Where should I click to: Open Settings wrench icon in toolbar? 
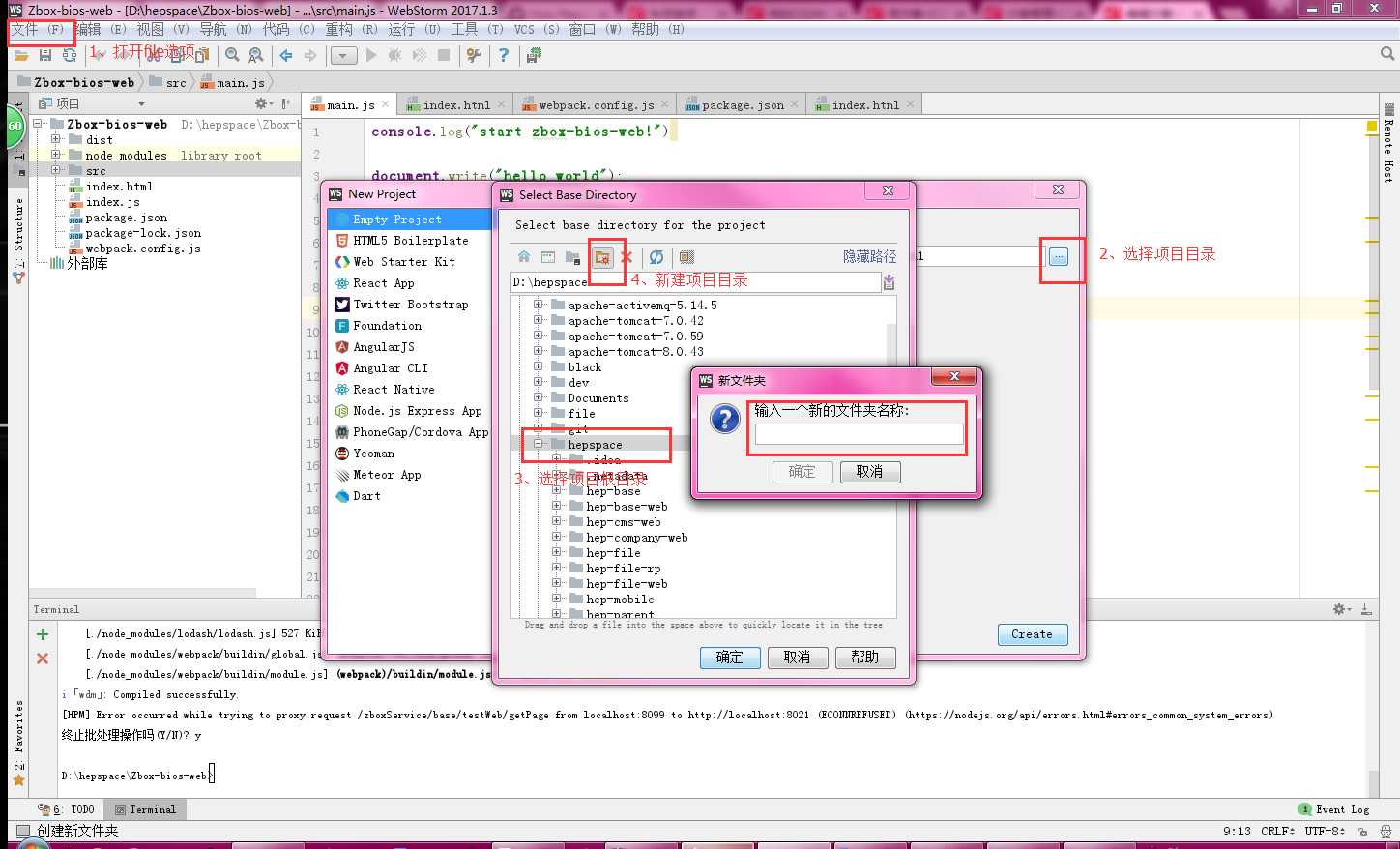474,56
